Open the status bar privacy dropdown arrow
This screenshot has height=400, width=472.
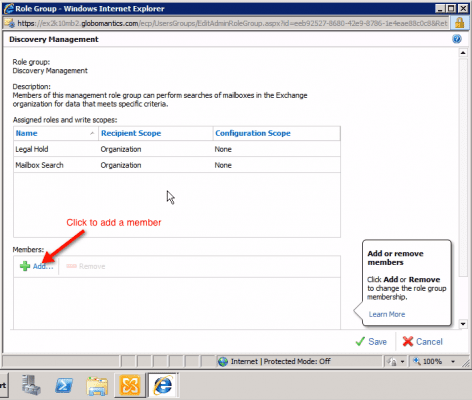[402, 361]
